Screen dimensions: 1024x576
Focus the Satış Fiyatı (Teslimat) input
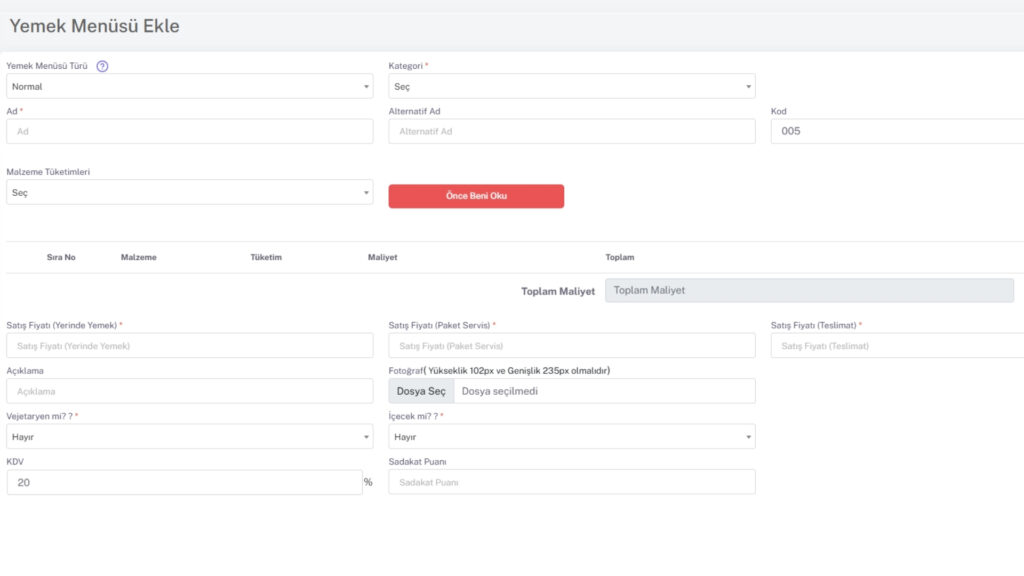897,345
